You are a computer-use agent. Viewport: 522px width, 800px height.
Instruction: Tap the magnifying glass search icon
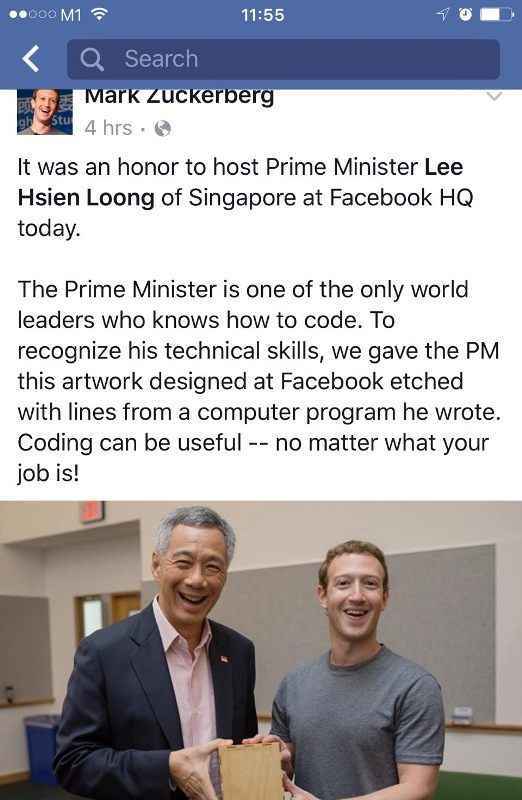[x=92, y=60]
